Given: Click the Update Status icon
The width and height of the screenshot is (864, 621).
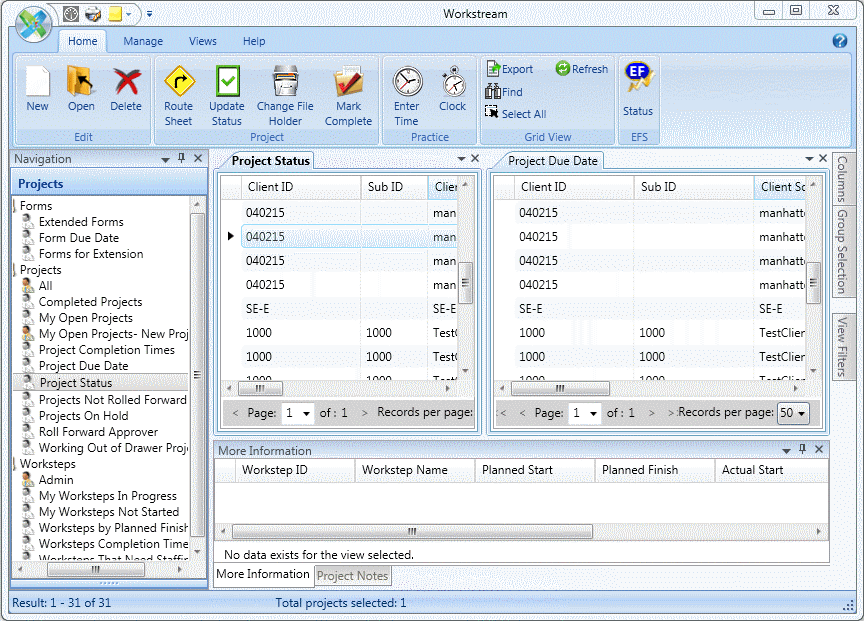Looking at the screenshot, I should pos(226,88).
